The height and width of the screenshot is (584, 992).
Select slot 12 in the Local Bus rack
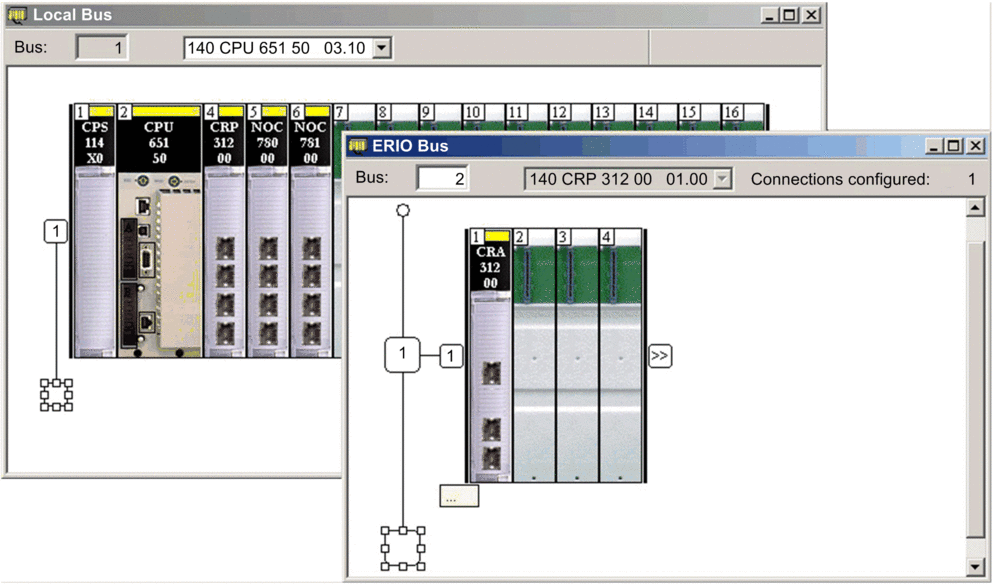pyautogui.click(x=569, y=119)
